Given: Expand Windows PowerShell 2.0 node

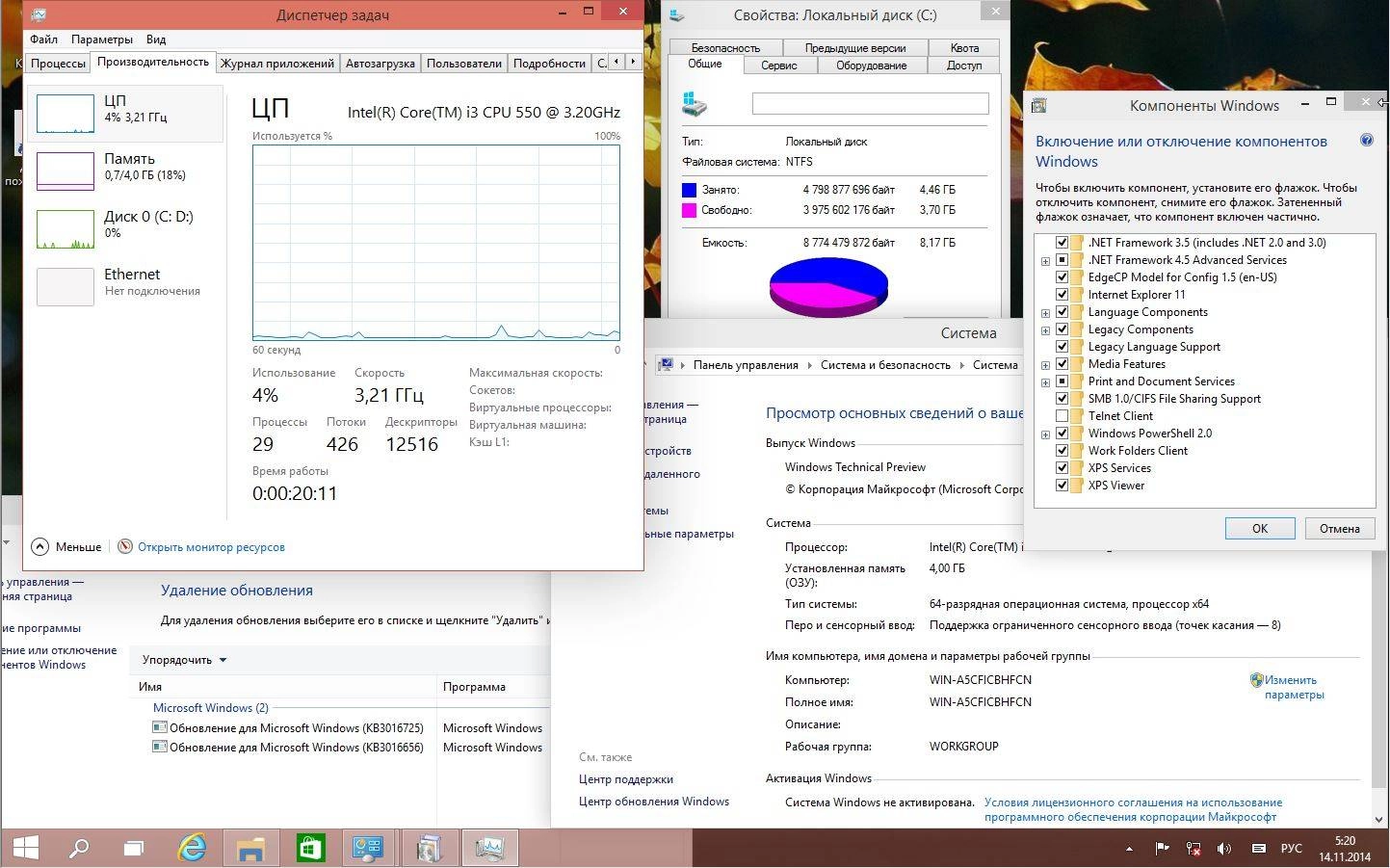Looking at the screenshot, I should (x=1045, y=434).
